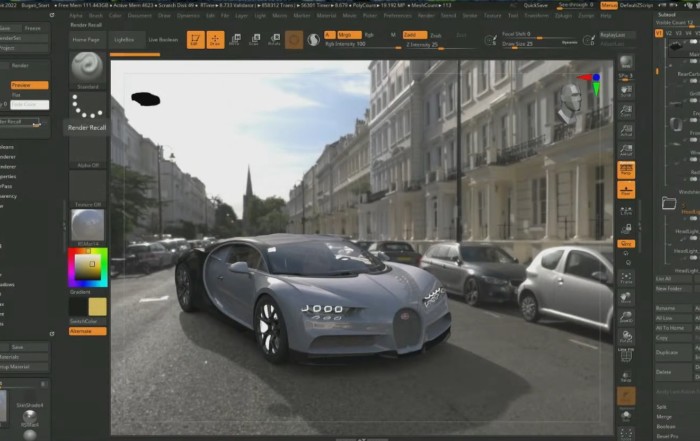Click the Draw Size slider
Viewport: 700px width, 441px height.
(x=528, y=43)
